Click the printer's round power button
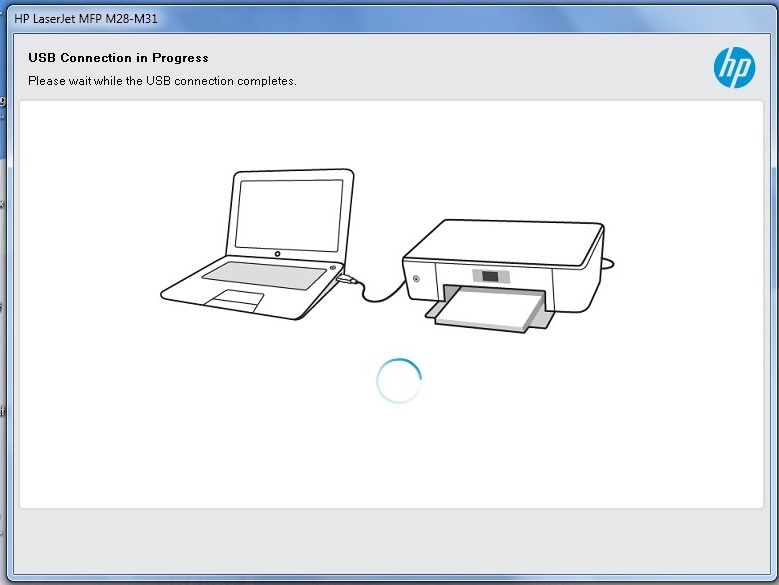Image resolution: width=779 pixels, height=585 pixels. point(415,279)
